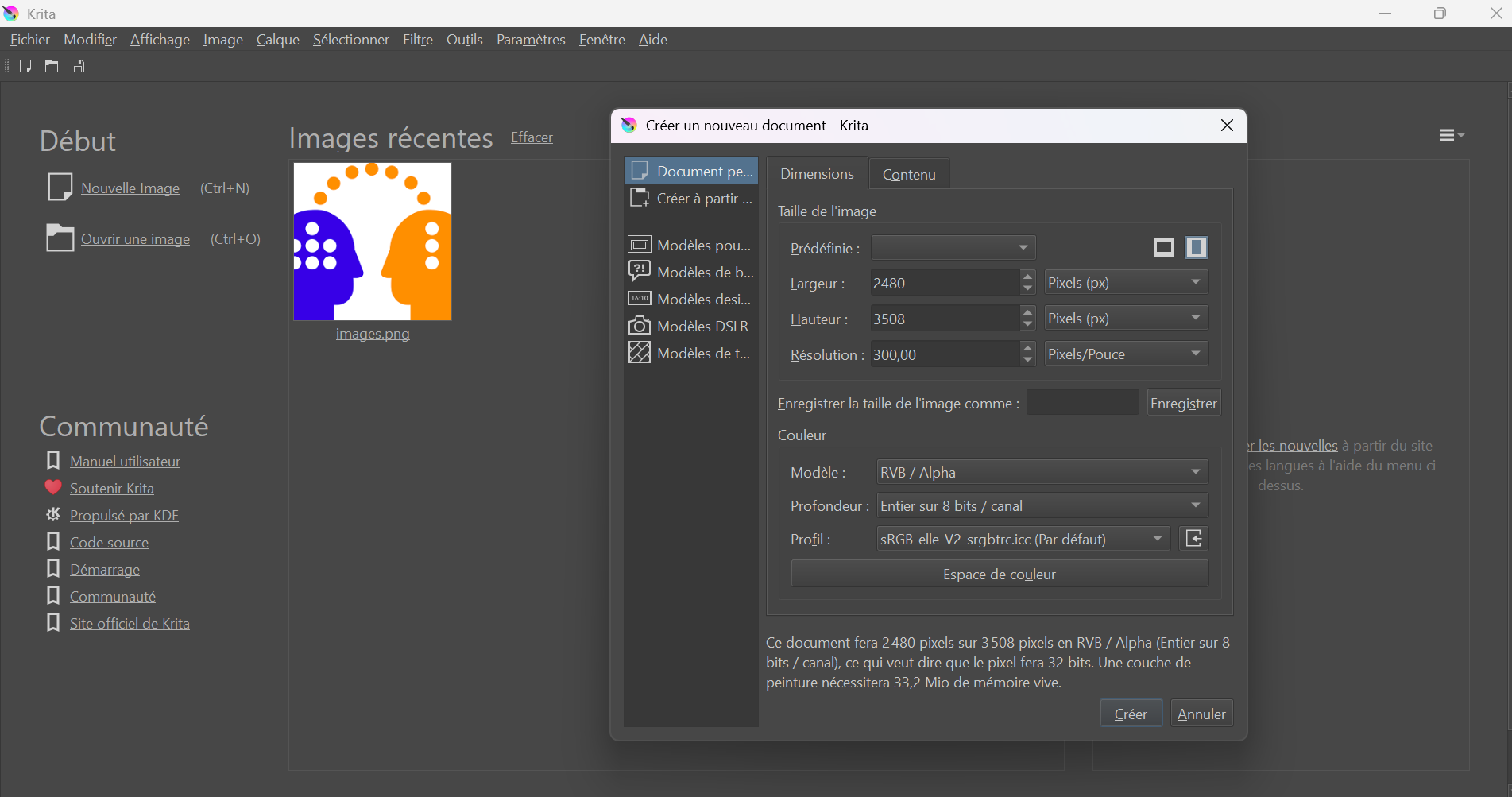Screen dimensions: 1512x797
Task: Open the images.png recent image thumbnail
Action: click(373, 242)
